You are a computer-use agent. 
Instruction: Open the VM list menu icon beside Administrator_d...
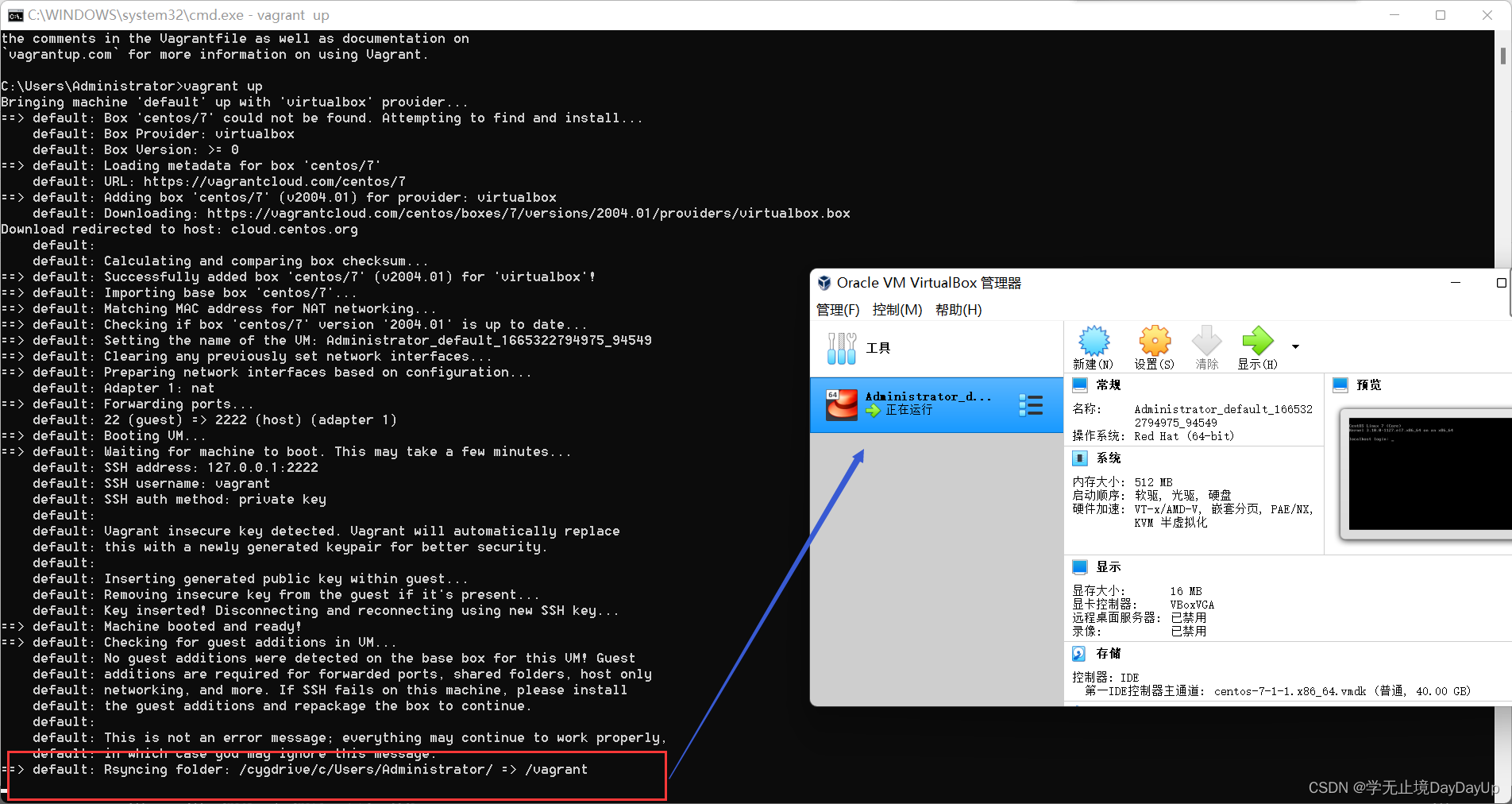(x=1031, y=405)
